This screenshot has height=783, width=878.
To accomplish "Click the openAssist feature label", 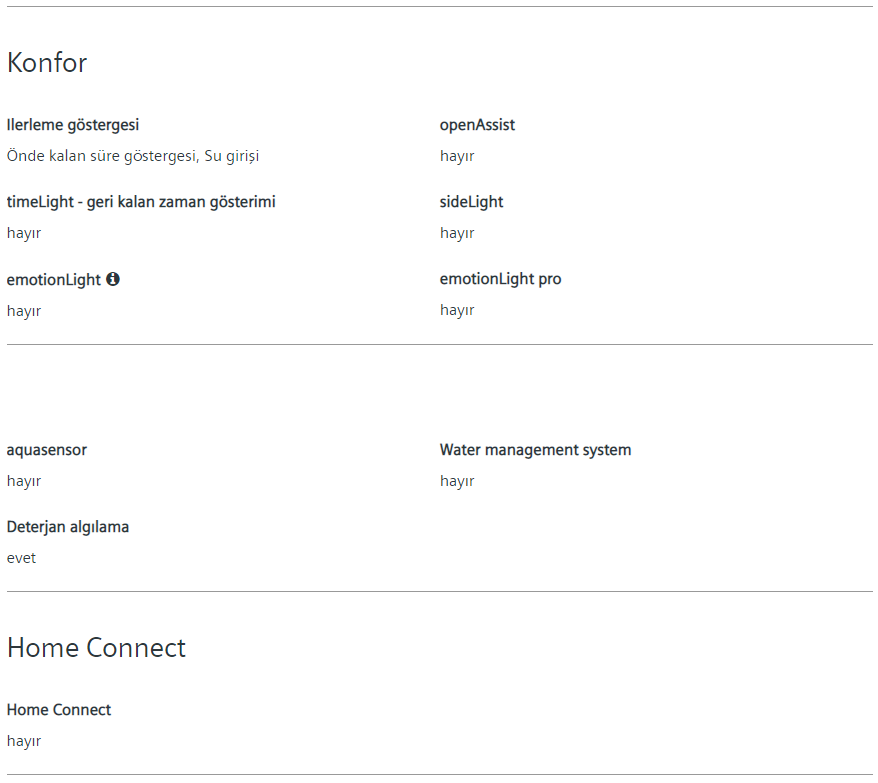I will [477, 125].
